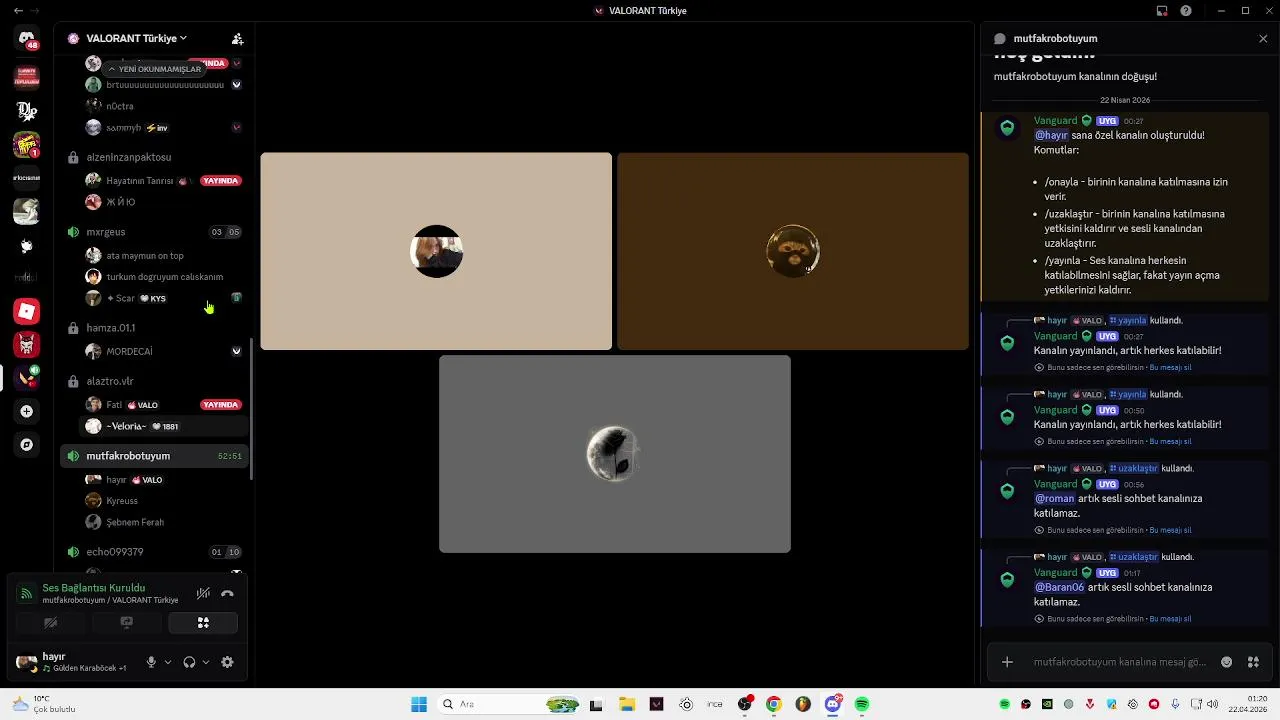This screenshot has width=1280, height=720.
Task: Open the microphone input options arrow
Action: click(x=167, y=662)
